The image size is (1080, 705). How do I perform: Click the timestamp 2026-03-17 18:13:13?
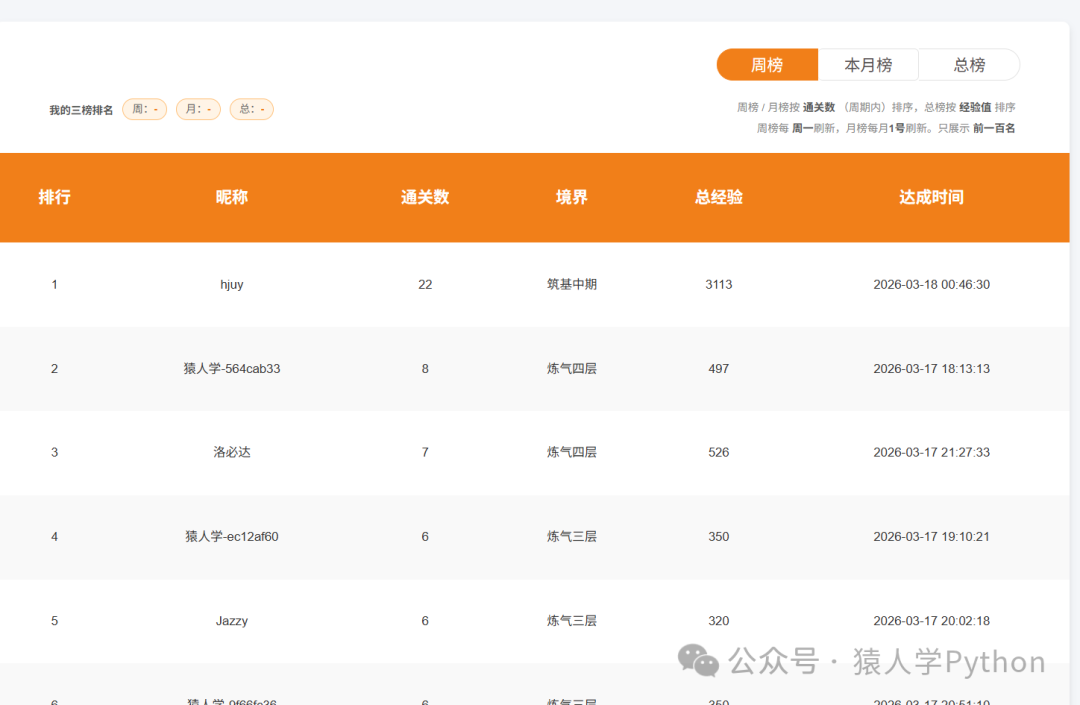coord(931,368)
